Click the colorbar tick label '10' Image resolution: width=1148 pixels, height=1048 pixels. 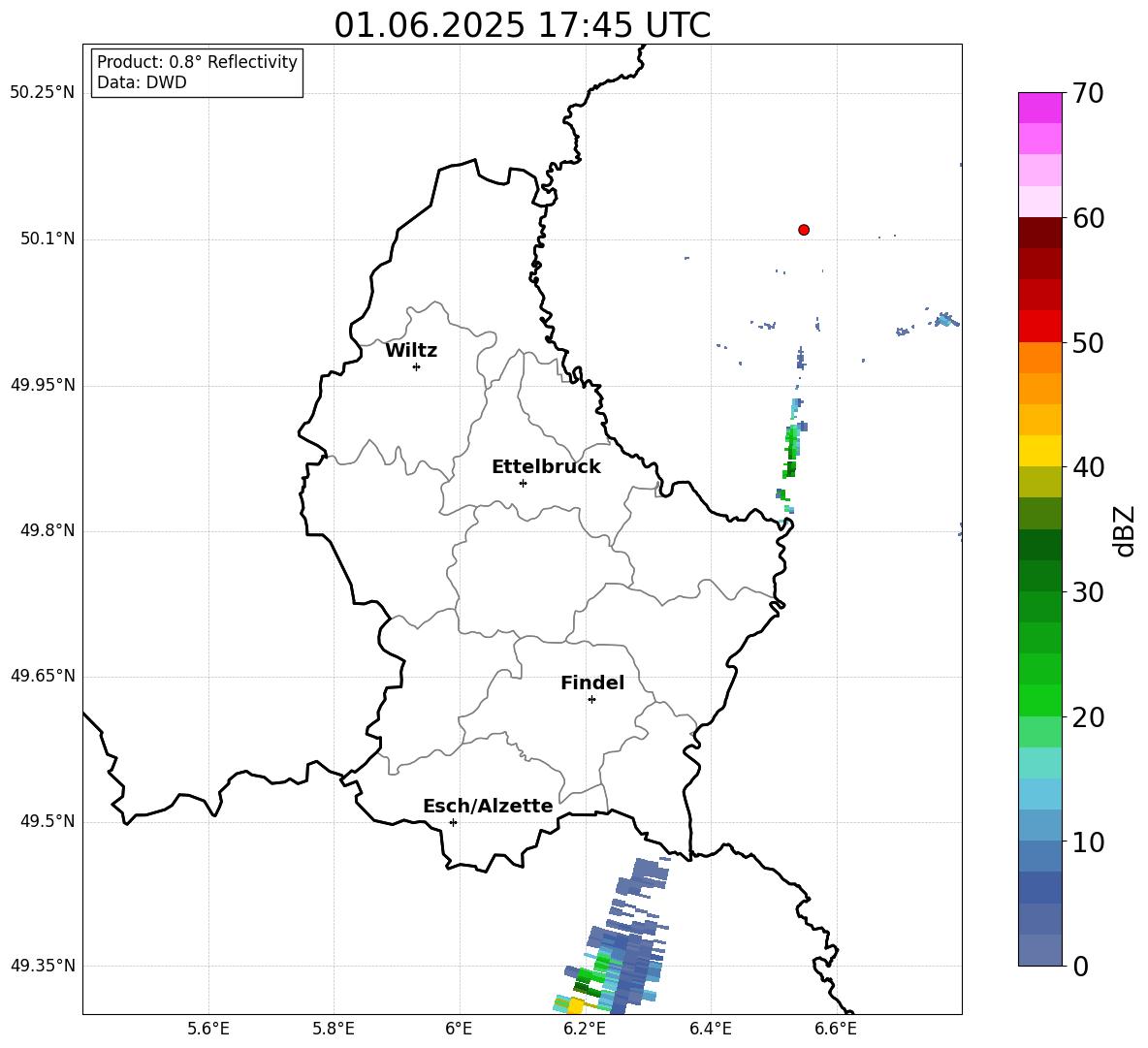[x=1088, y=842]
